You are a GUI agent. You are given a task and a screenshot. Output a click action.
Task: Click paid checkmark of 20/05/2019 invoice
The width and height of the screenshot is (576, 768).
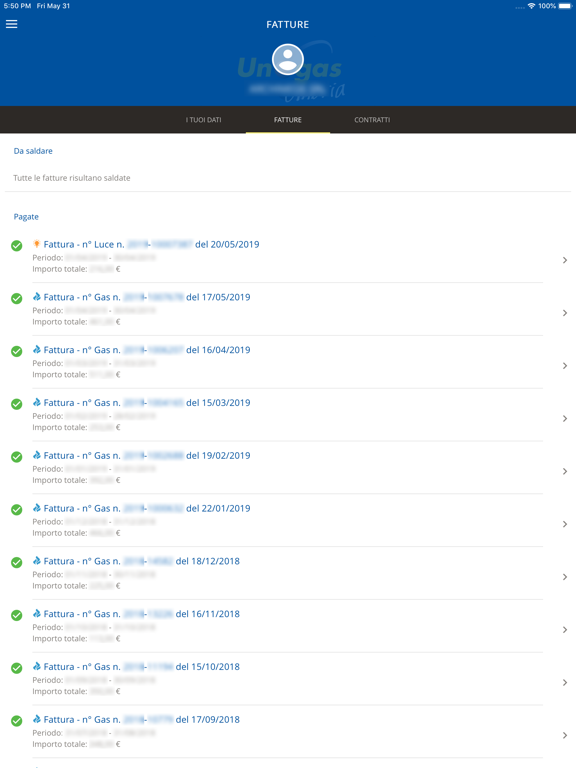17,245
